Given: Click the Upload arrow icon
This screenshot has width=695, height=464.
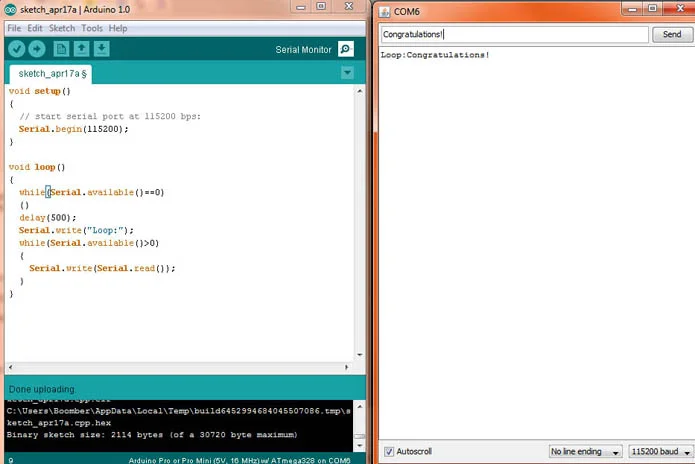Looking at the screenshot, I should coord(37,49).
